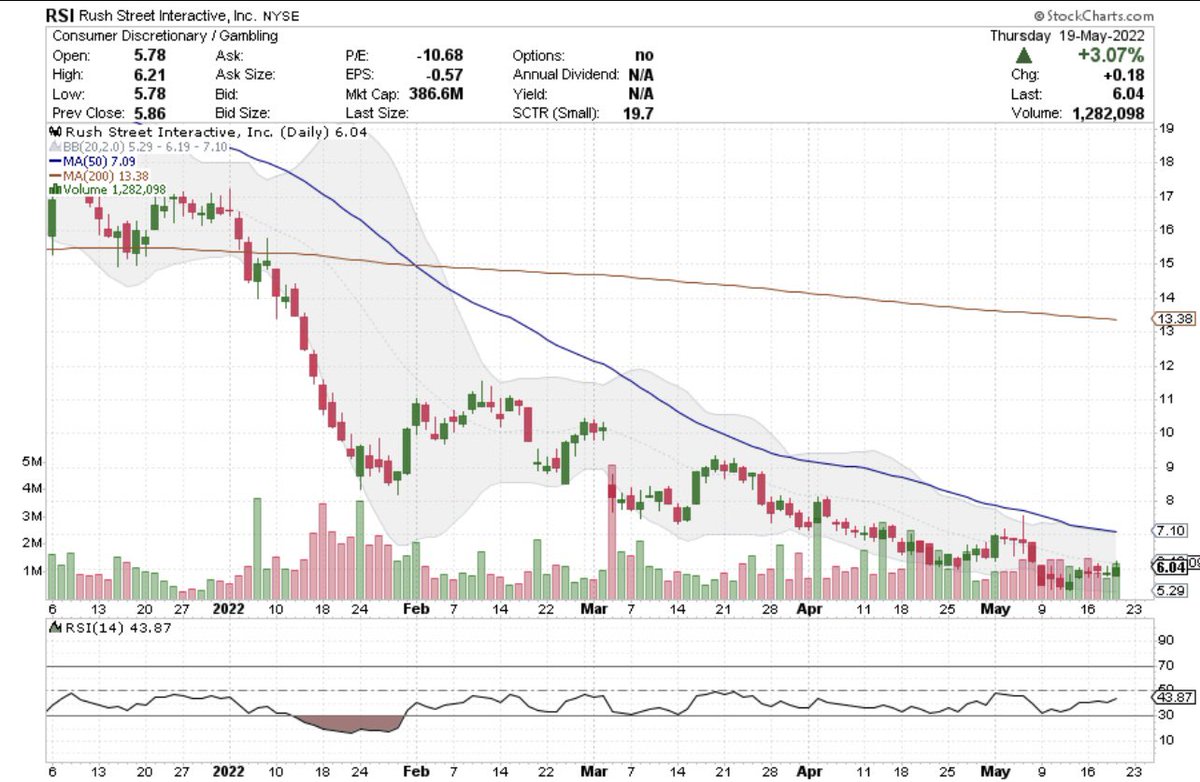1200x782 pixels.
Task: Click the RSI ticker symbol in the header
Action: click(x=58, y=16)
